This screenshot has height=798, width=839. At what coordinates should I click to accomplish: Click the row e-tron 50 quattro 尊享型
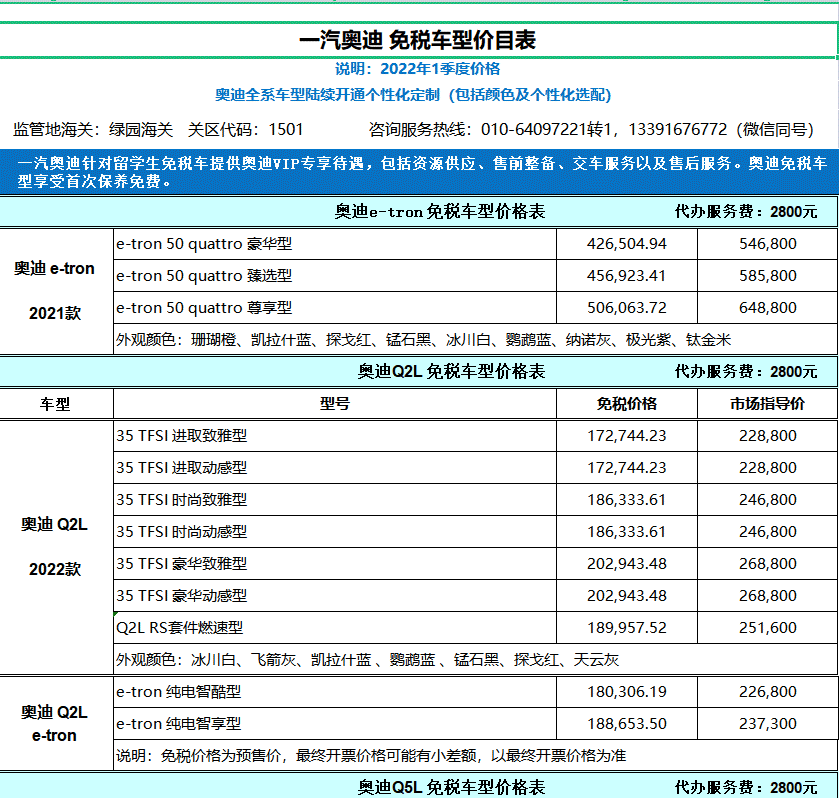pyautogui.click(x=335, y=308)
